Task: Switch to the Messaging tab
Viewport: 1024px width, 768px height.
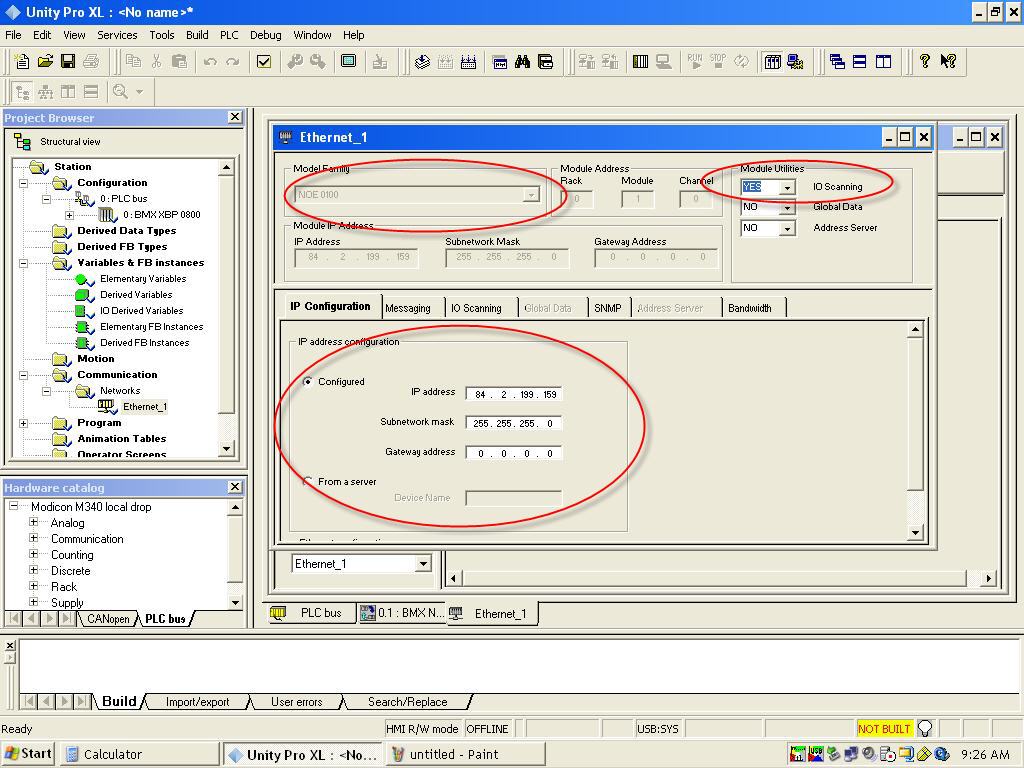Action: (x=408, y=308)
